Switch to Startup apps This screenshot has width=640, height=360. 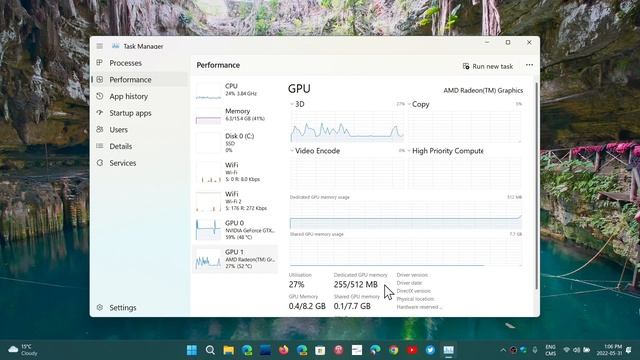(139, 113)
